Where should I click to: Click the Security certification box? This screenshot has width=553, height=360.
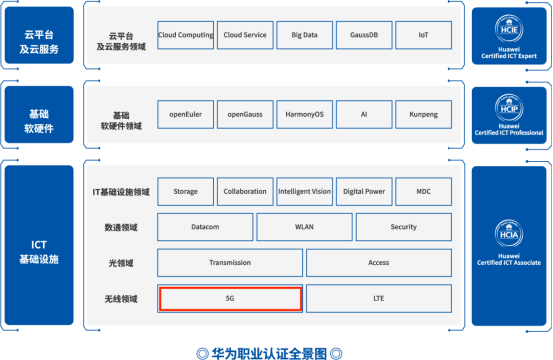click(404, 227)
